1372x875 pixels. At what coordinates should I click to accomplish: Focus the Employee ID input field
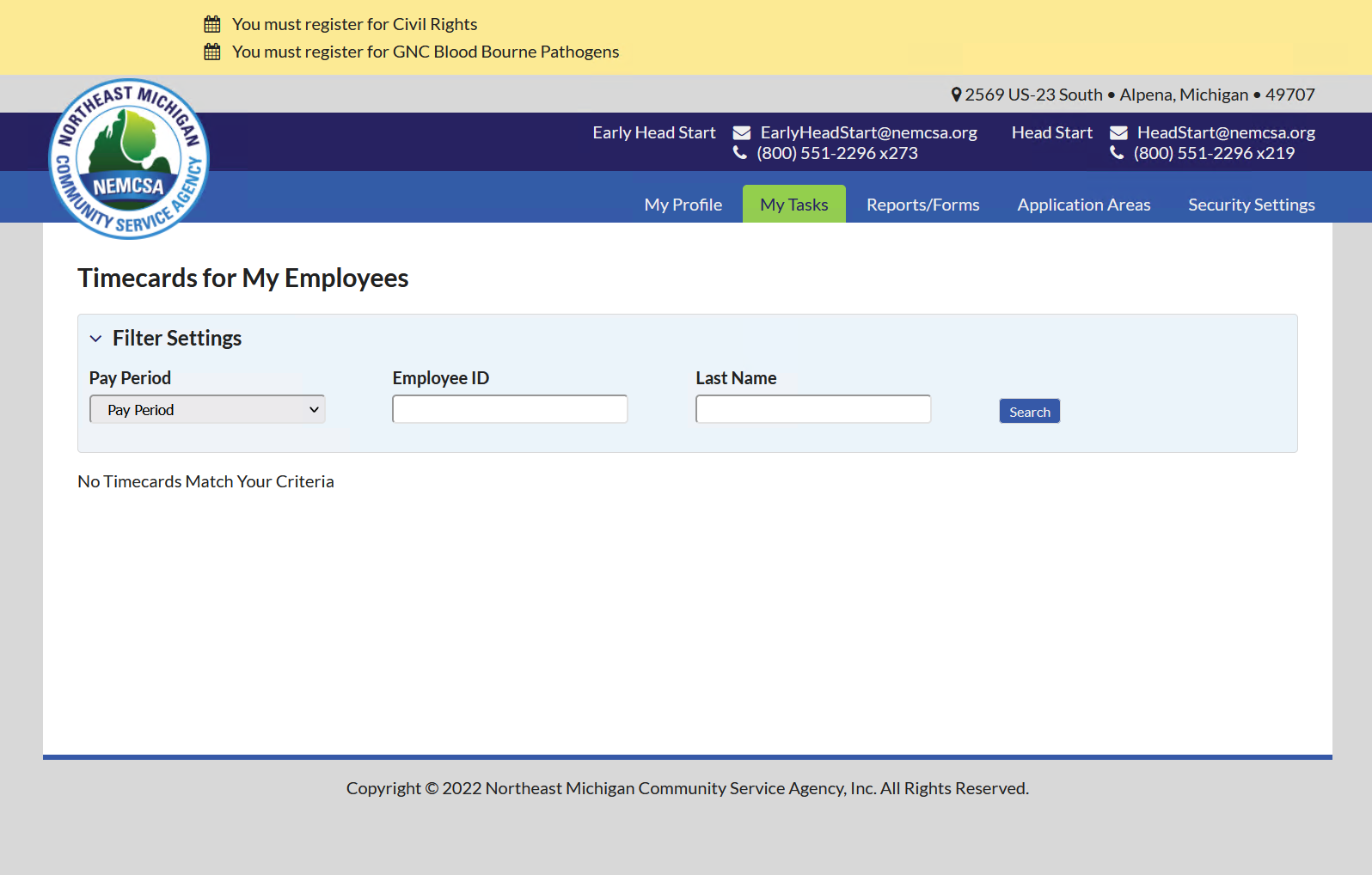(510, 409)
